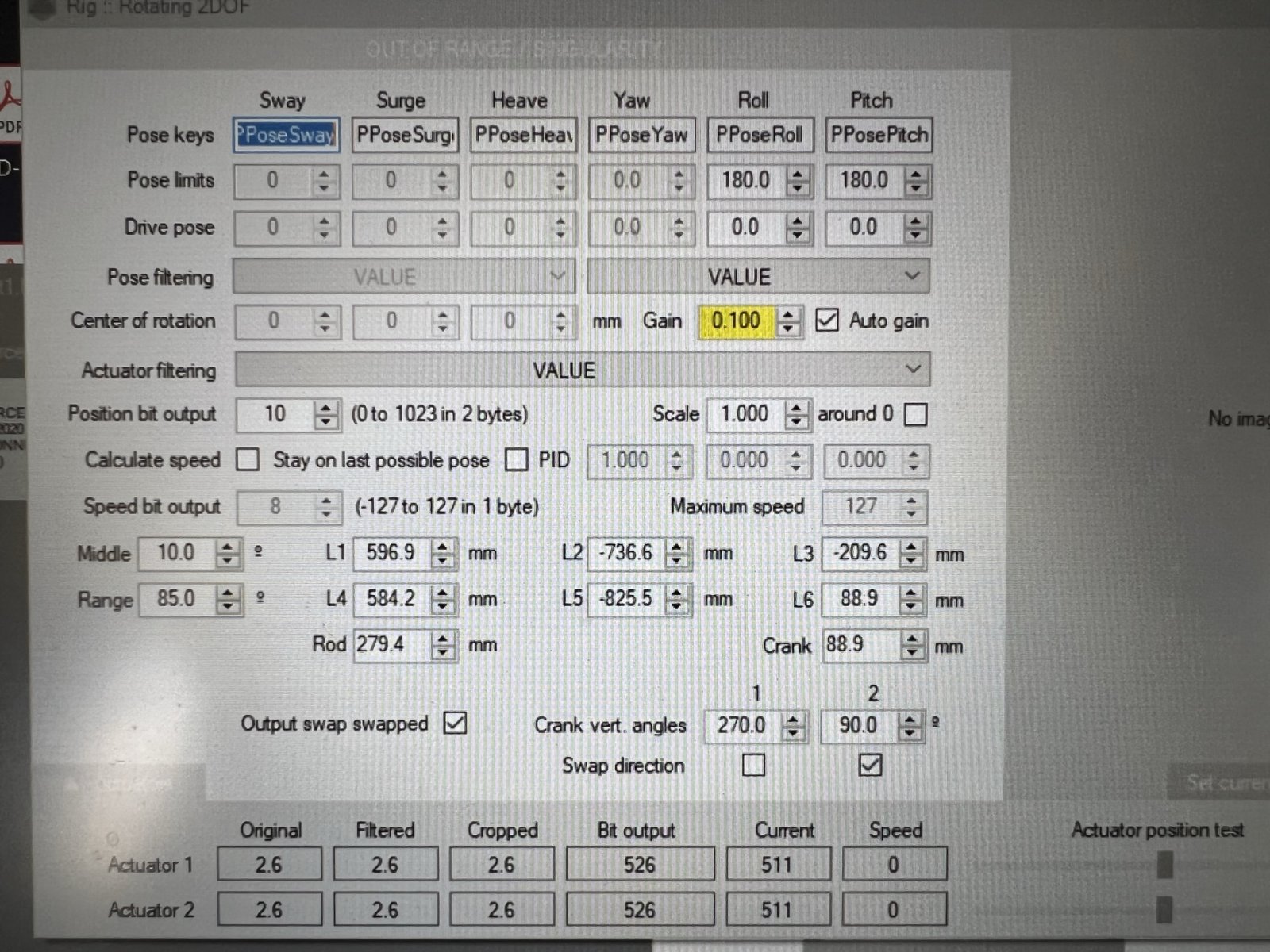Click the L5 length field
1270x952 pixels.
pyautogui.click(x=626, y=599)
